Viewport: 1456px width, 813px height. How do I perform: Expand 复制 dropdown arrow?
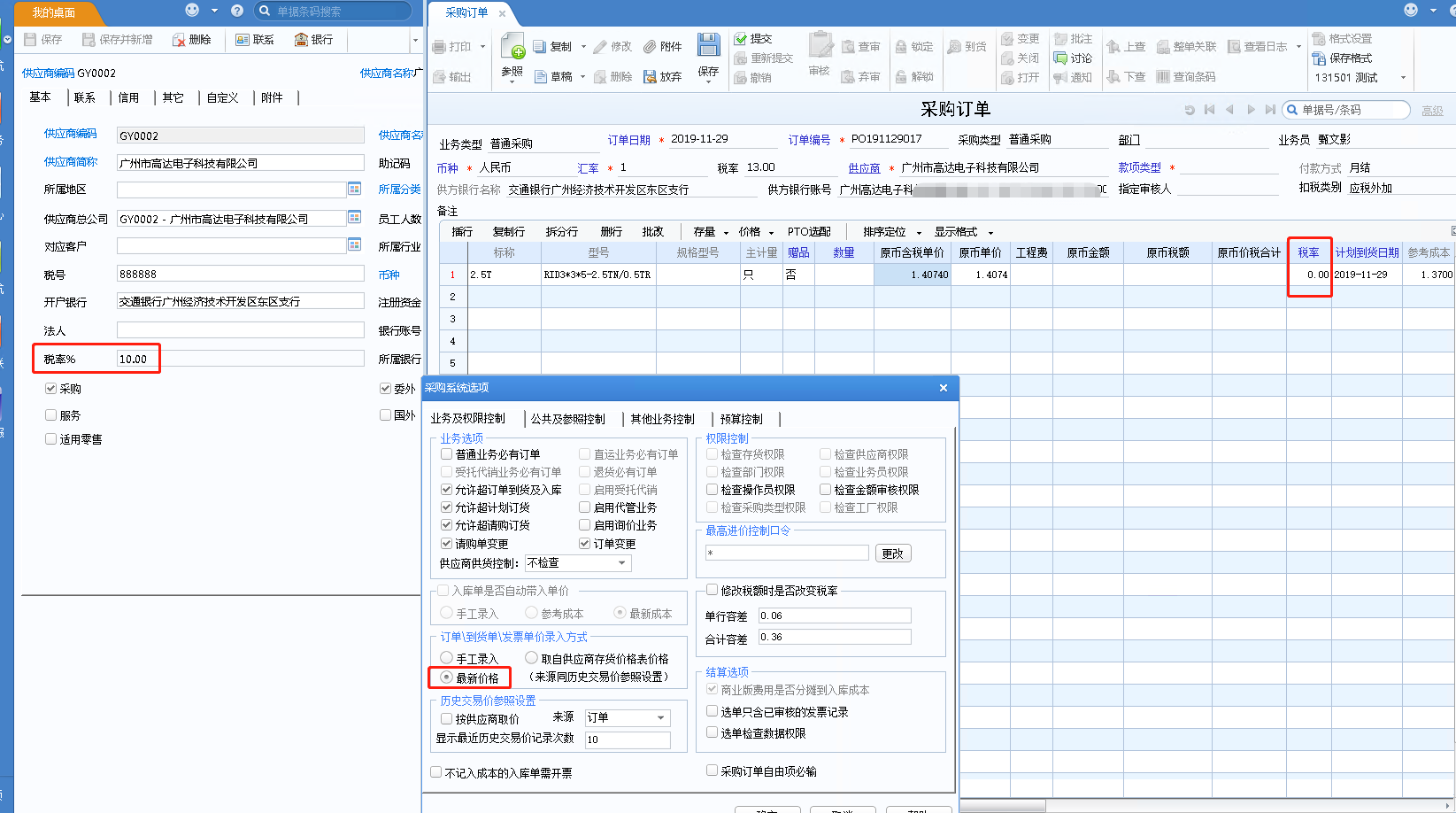582,47
